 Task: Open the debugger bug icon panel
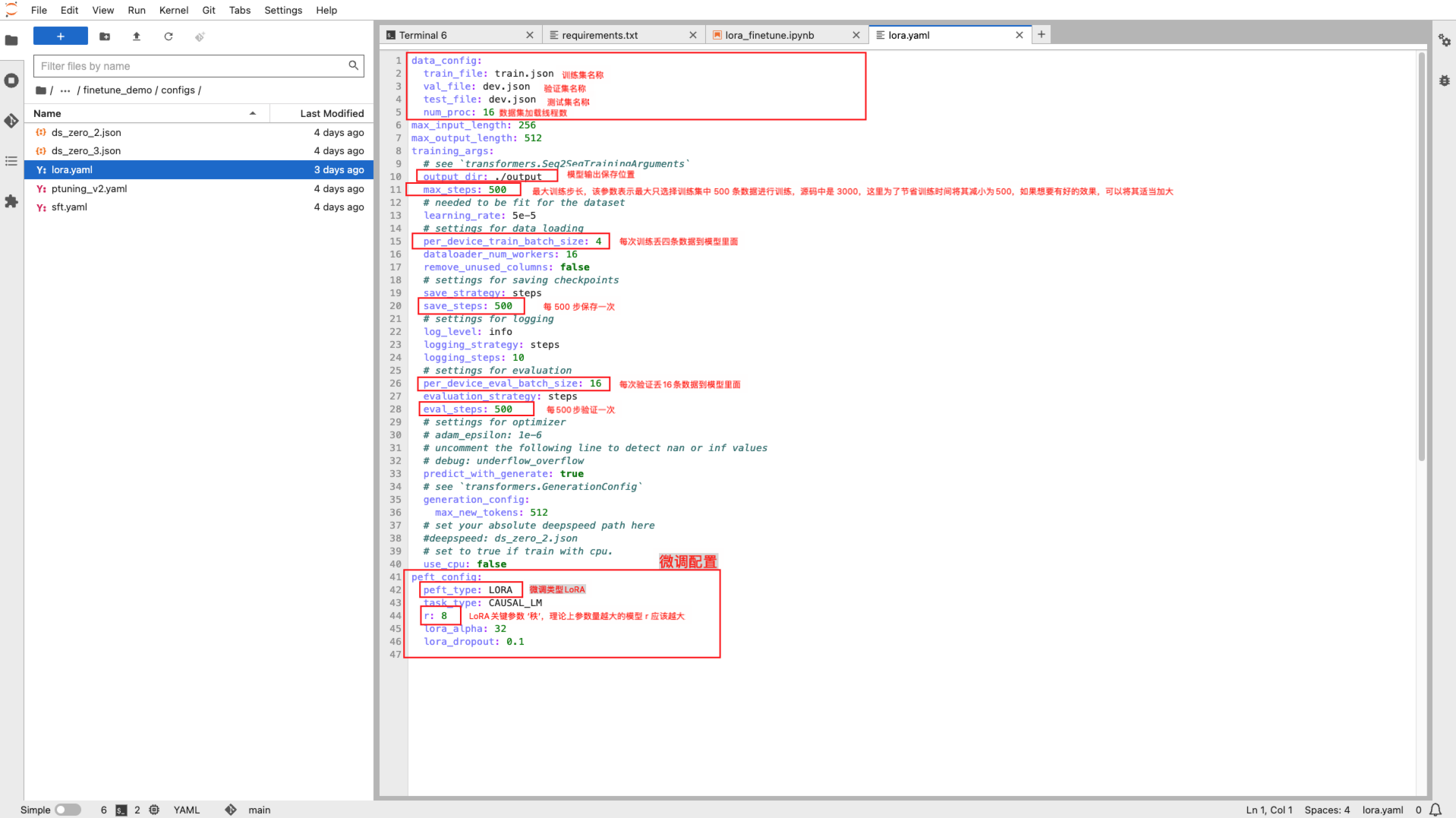point(1444,81)
